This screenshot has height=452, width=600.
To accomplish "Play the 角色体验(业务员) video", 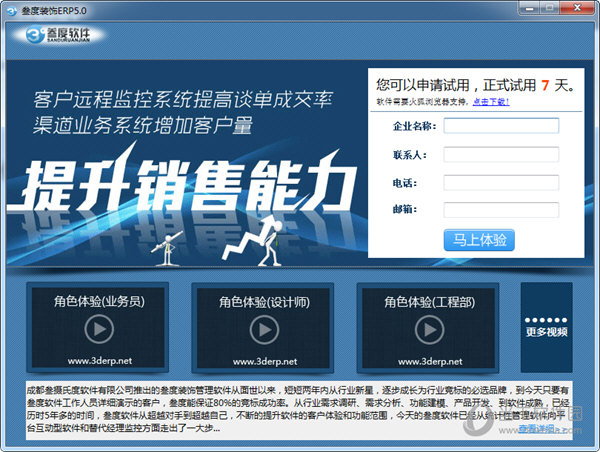I will [x=99, y=329].
